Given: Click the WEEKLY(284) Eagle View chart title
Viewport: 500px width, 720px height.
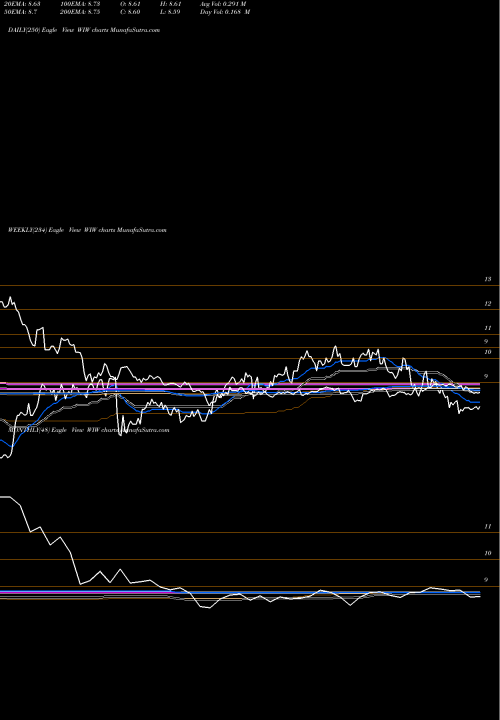Looking at the screenshot, I should point(87,230).
